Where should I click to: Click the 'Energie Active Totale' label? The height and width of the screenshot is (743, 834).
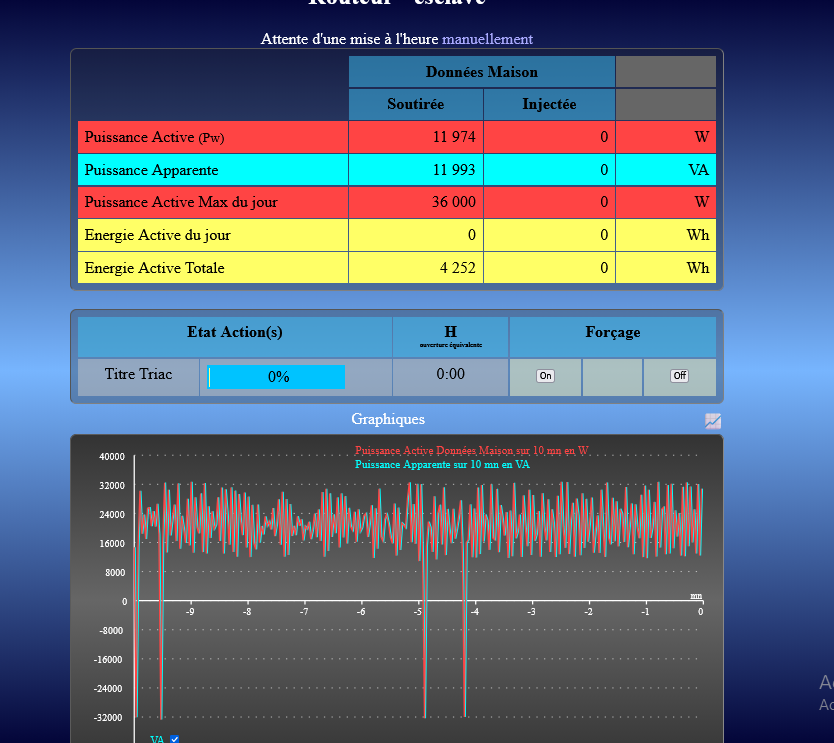coord(154,268)
